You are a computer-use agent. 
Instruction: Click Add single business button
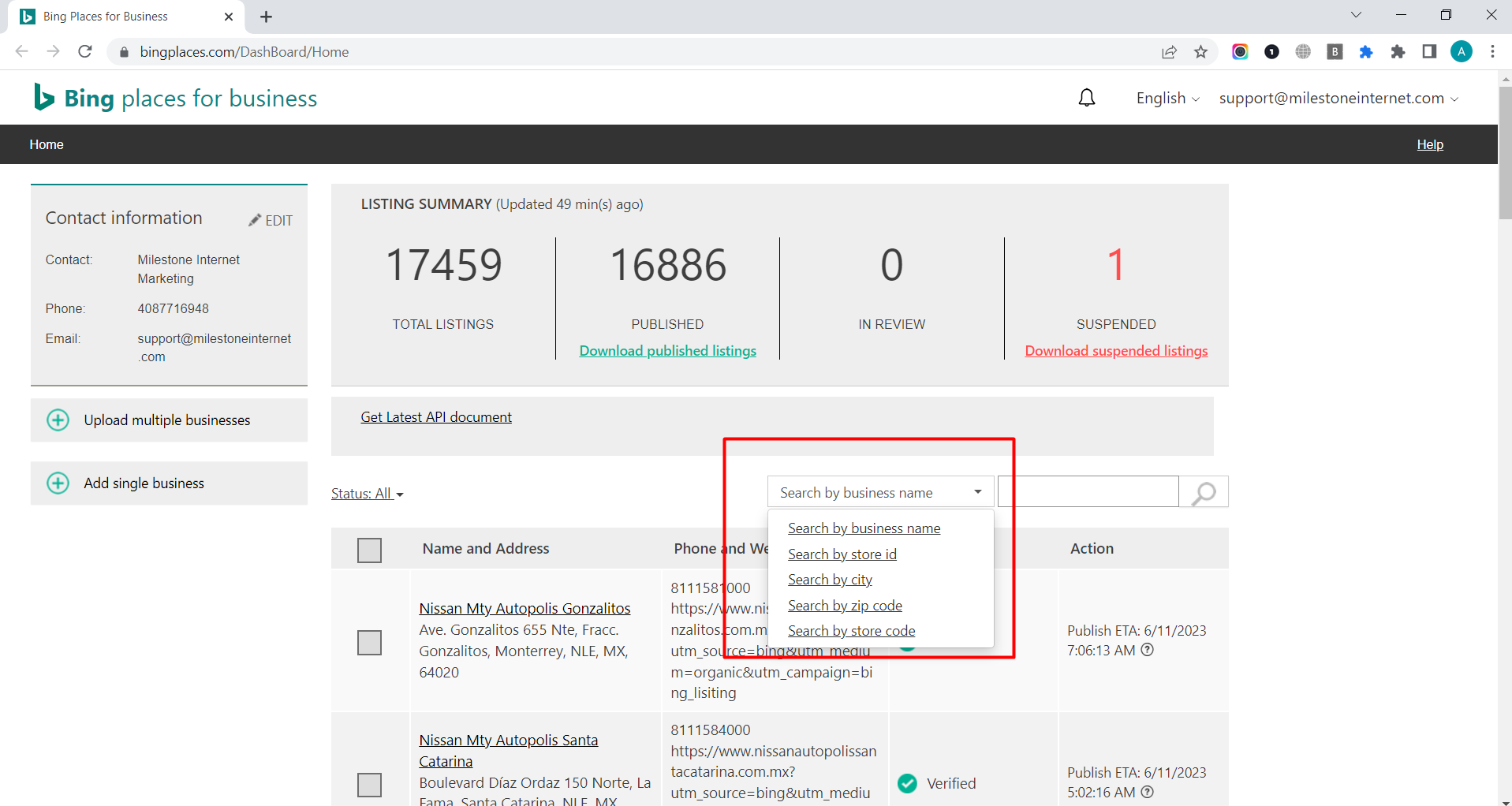coord(169,483)
